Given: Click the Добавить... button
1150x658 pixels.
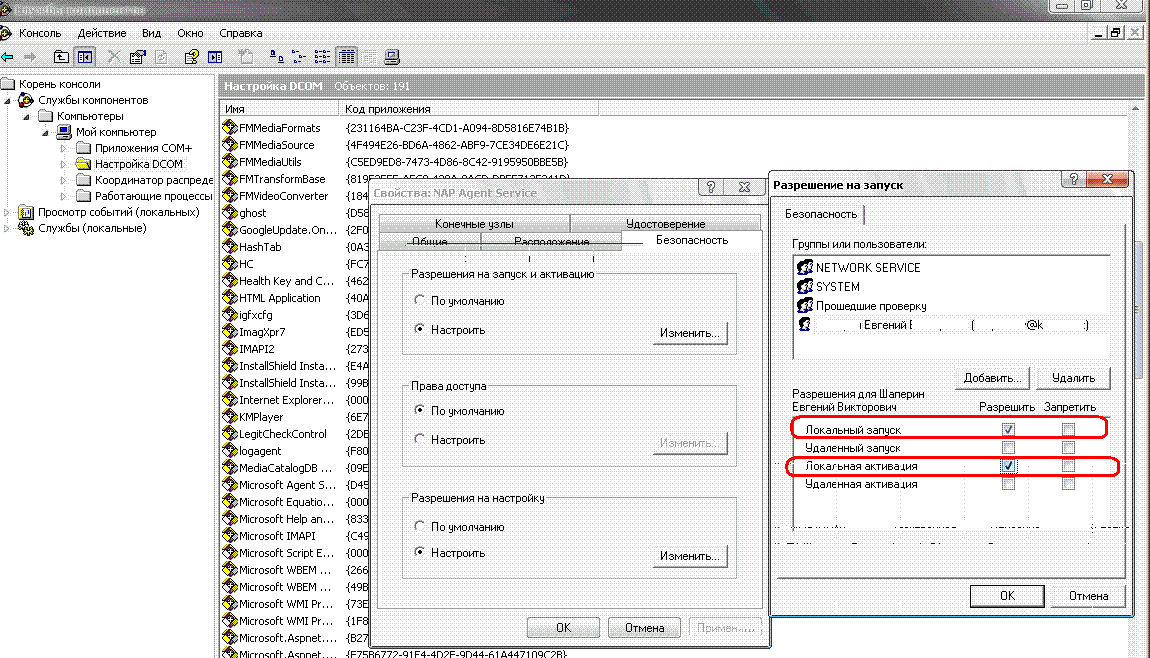Looking at the screenshot, I should (993, 378).
